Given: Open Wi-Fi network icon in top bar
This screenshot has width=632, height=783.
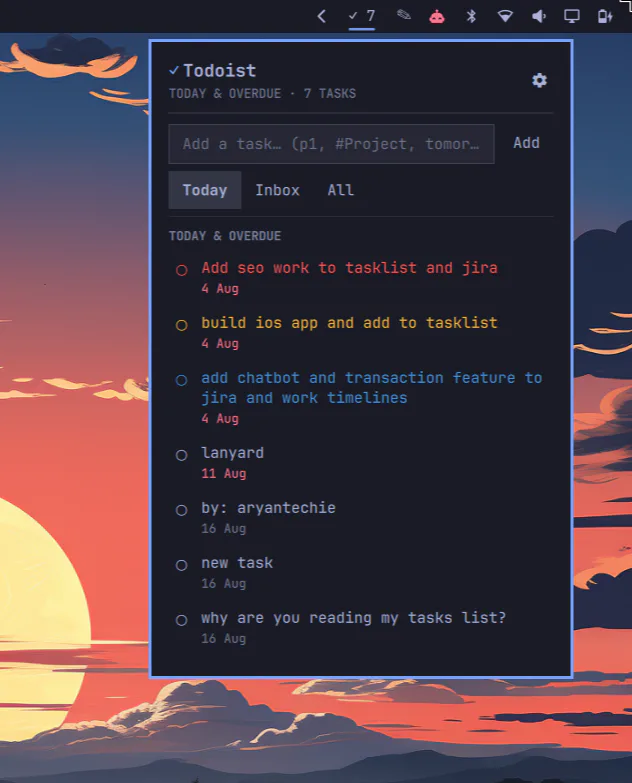Looking at the screenshot, I should (505, 16).
